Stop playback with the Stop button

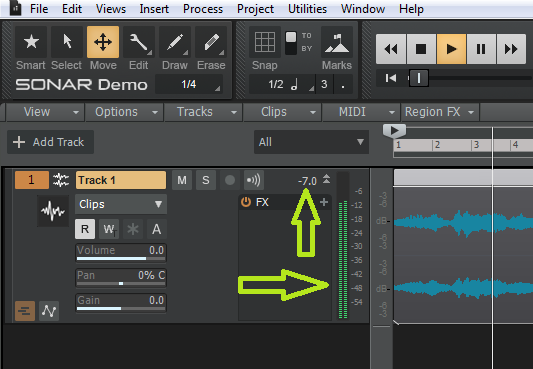tap(421, 49)
